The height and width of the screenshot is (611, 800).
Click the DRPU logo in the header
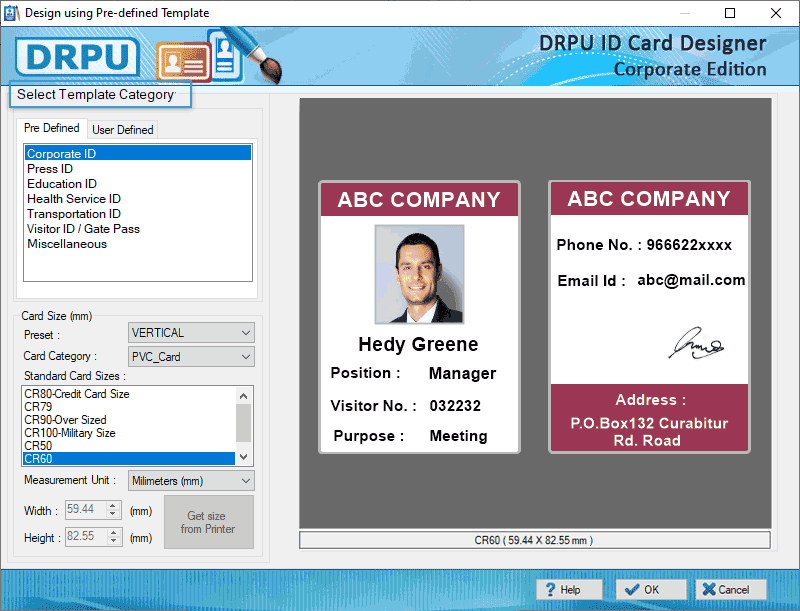78,57
